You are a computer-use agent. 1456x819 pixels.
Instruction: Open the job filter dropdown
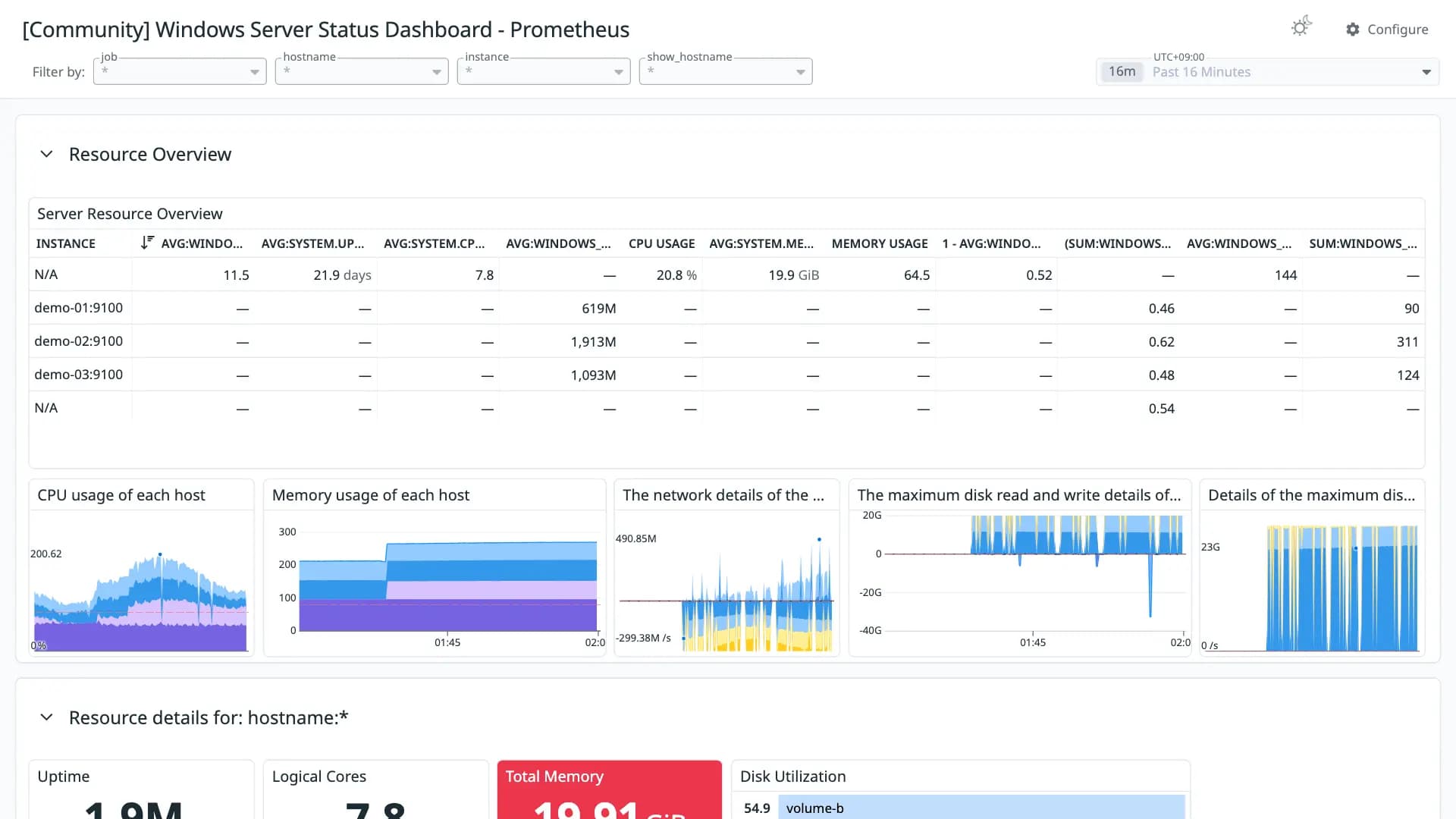point(180,71)
